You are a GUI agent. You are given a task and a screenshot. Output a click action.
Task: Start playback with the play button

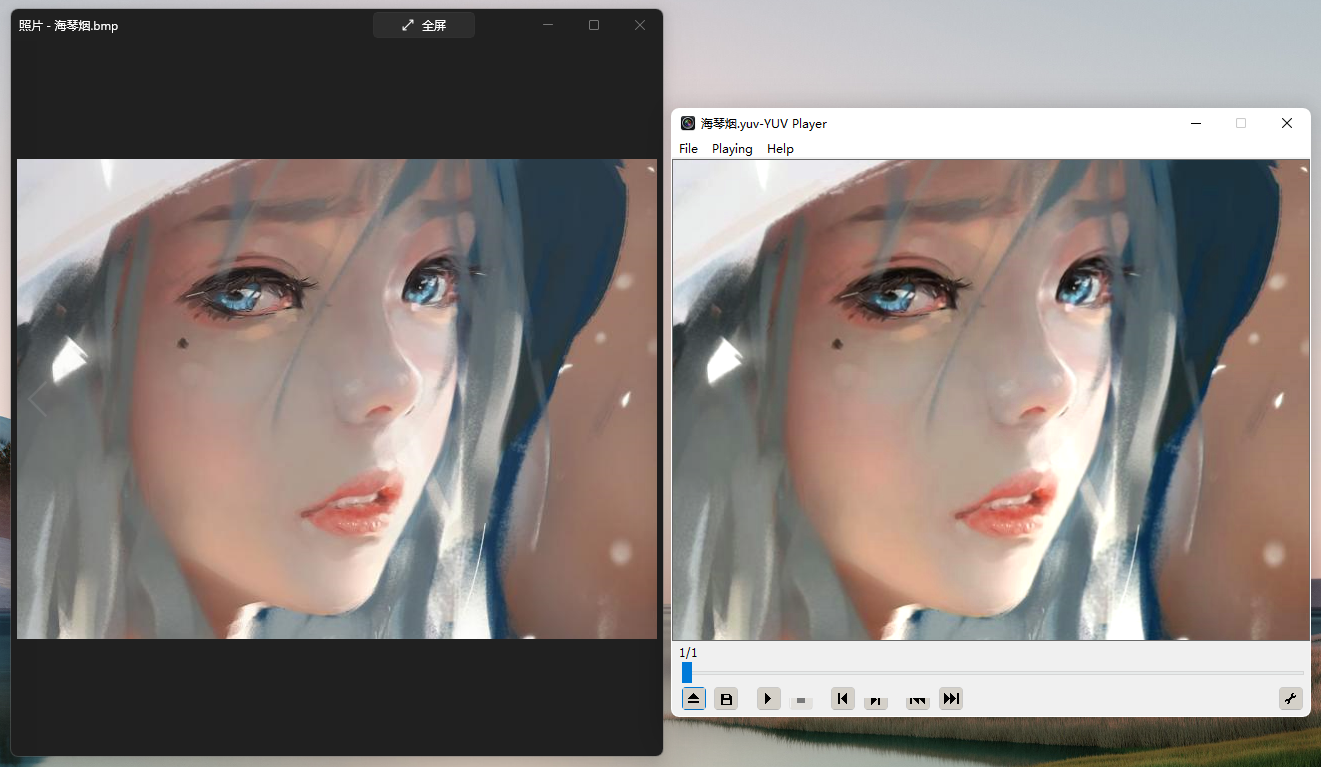click(x=768, y=699)
